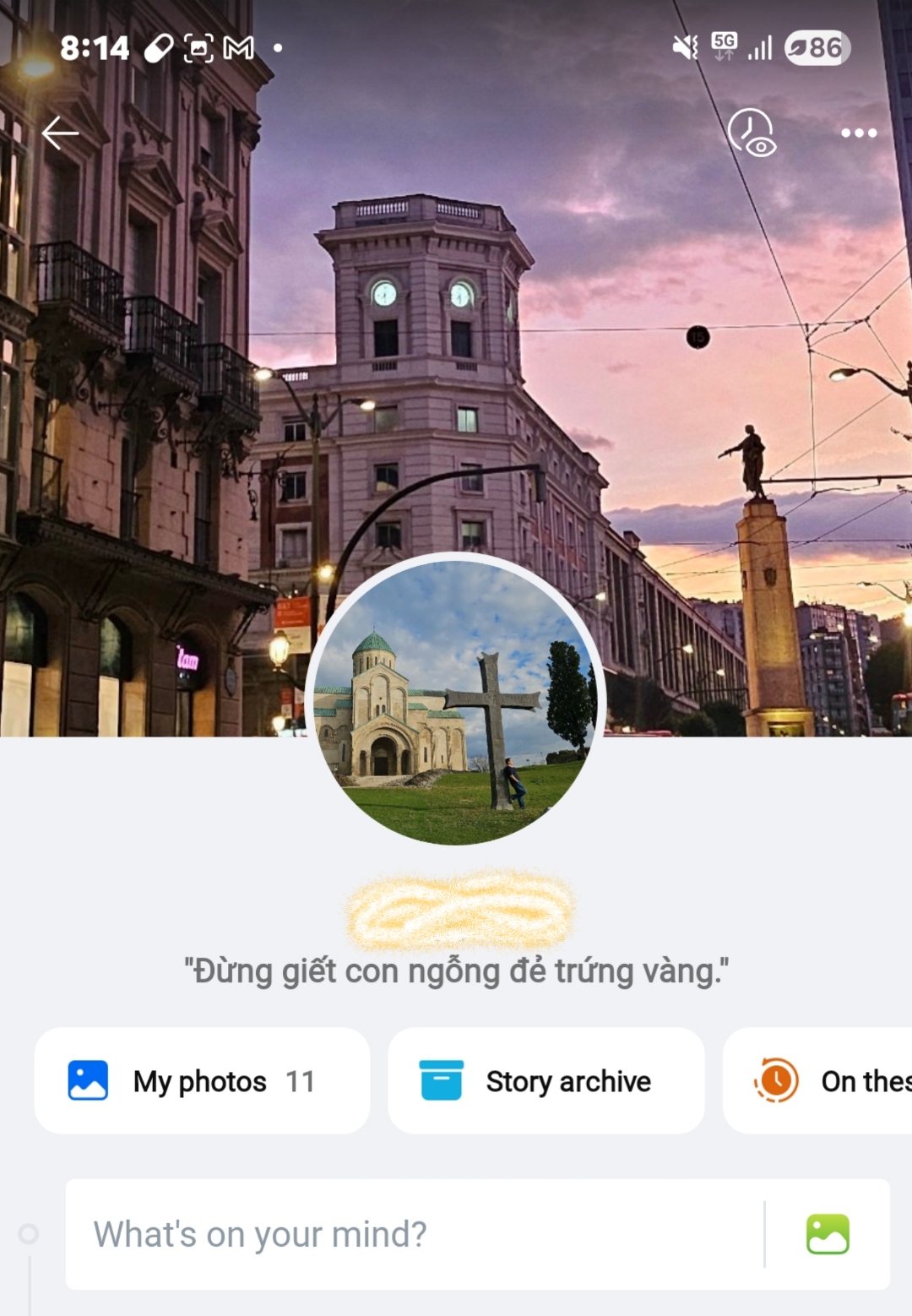This screenshot has height=1316, width=912.
Task: Go back using the left arrow
Action: pos(61,133)
